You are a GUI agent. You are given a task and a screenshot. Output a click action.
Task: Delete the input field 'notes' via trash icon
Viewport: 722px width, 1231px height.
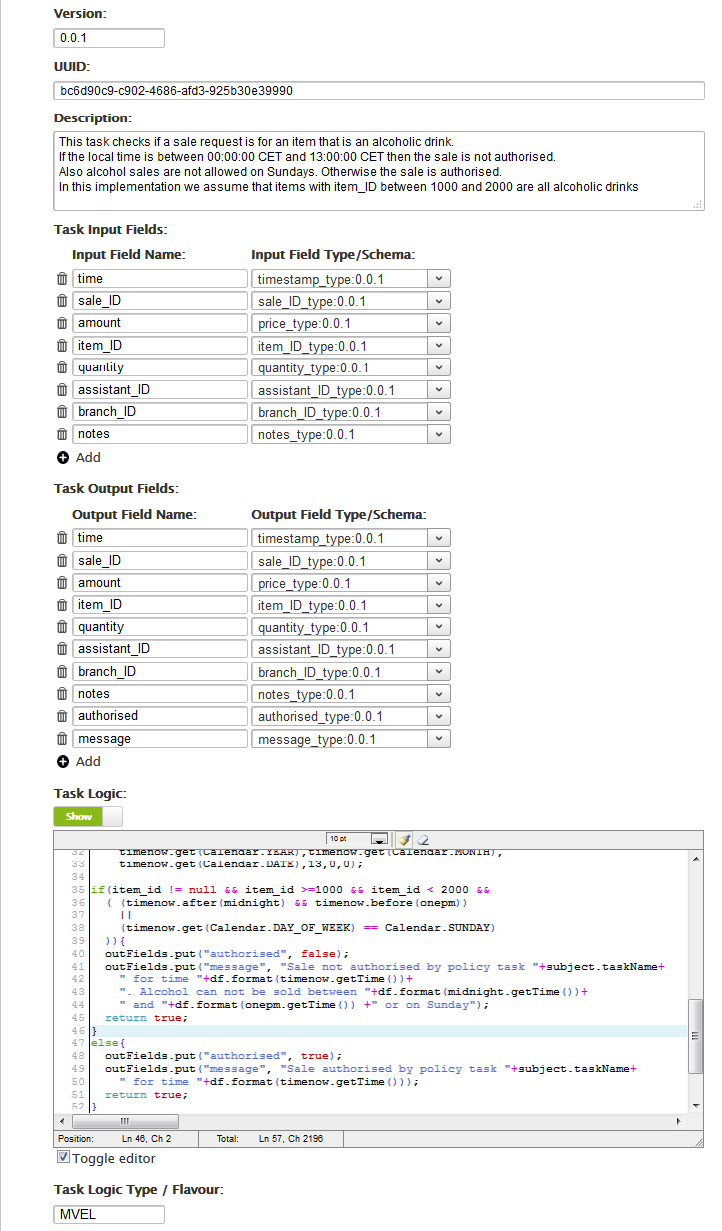click(x=62, y=435)
